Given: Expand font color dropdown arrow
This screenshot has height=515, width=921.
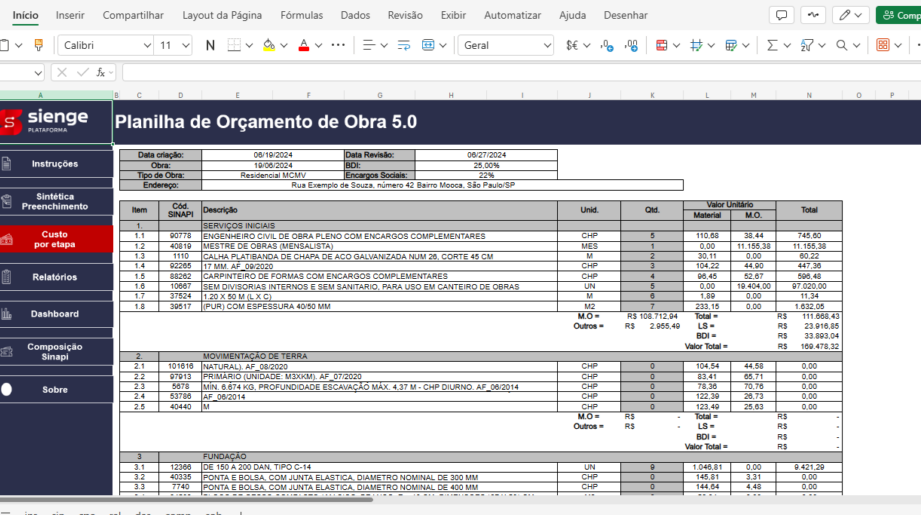Looking at the screenshot, I should click(318, 45).
